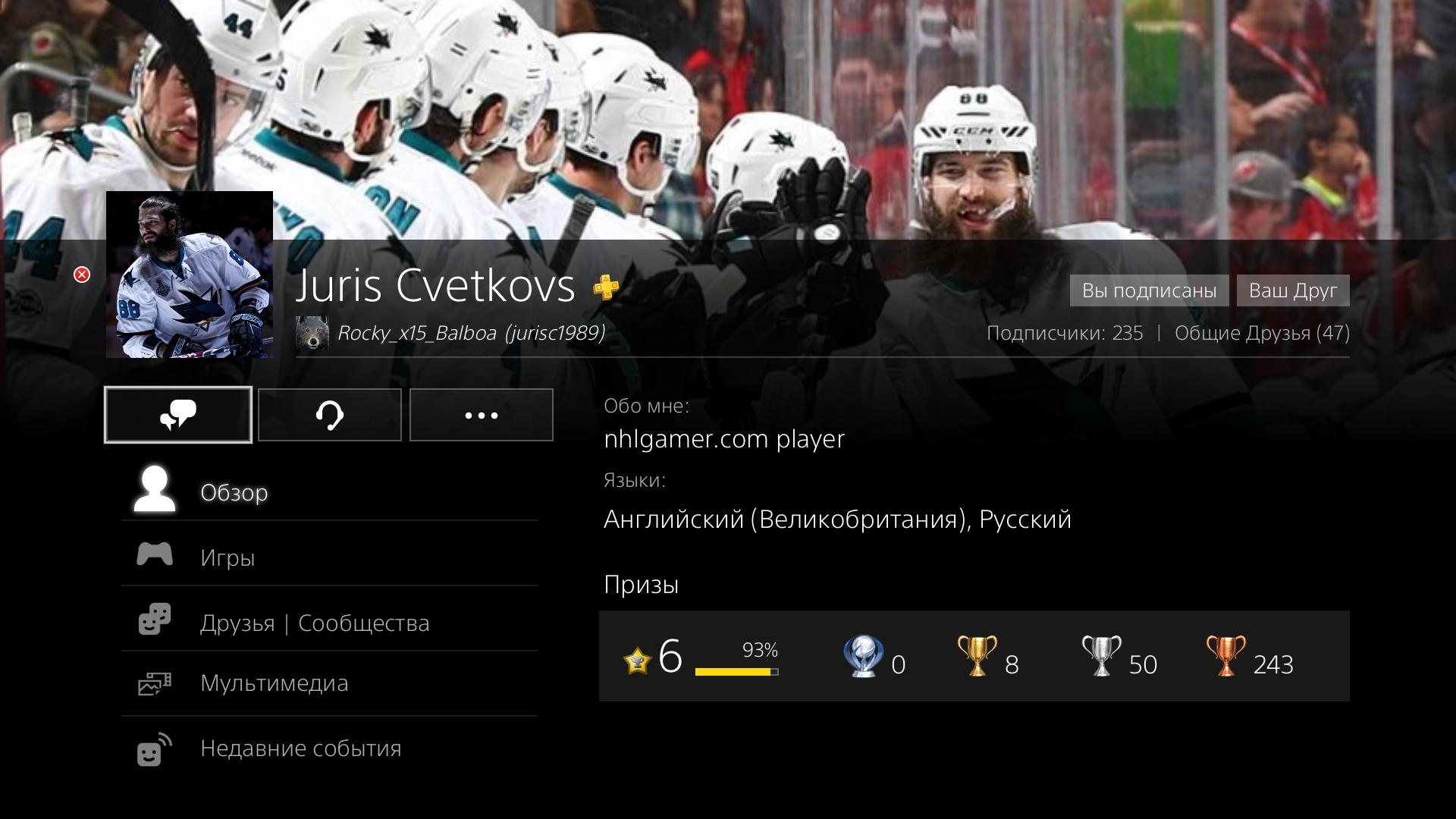The image size is (1456, 819).
Task: Click the silver trophy icon
Action: tap(1101, 656)
